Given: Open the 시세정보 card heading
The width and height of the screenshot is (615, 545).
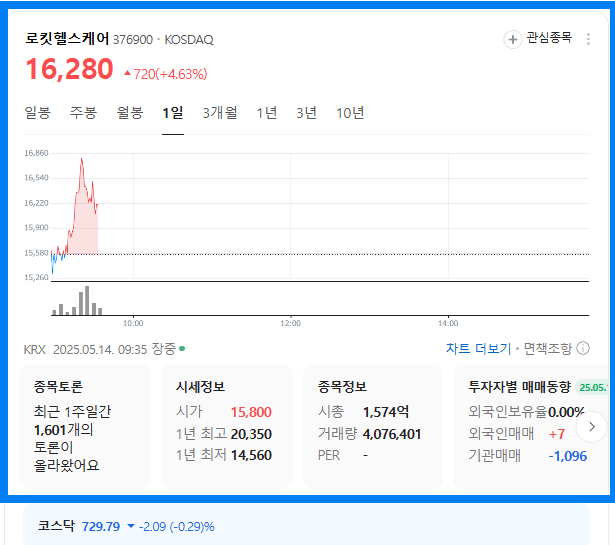Looking at the screenshot, I should tap(200, 387).
